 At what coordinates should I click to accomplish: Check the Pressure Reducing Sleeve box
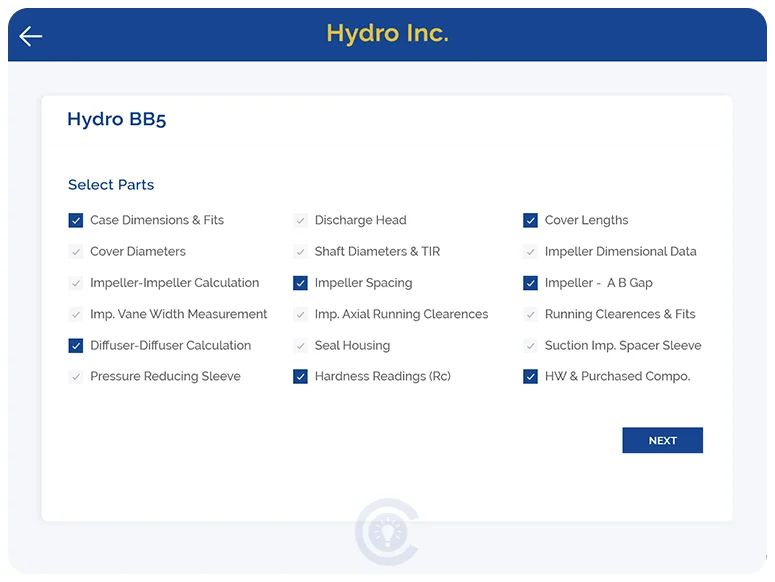pos(76,377)
